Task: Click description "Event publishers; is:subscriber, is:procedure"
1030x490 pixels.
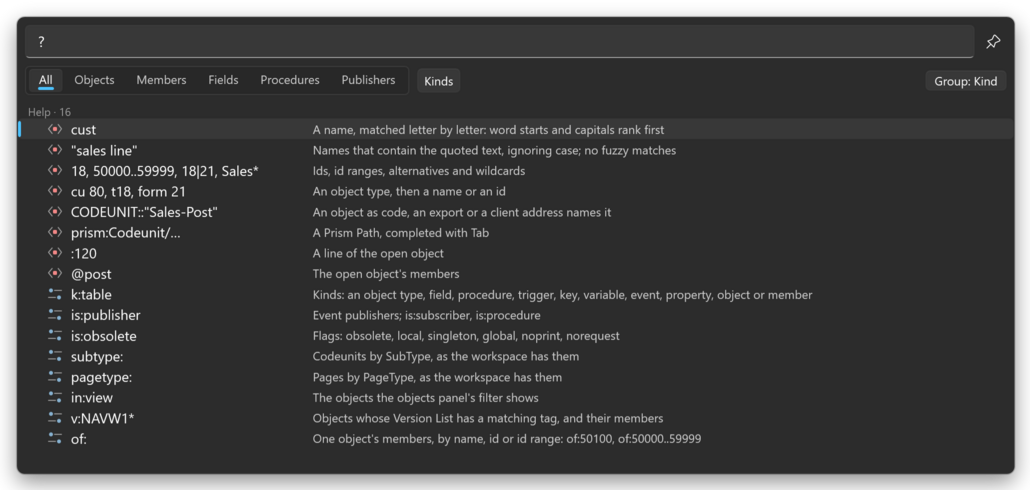Action: click(426, 315)
